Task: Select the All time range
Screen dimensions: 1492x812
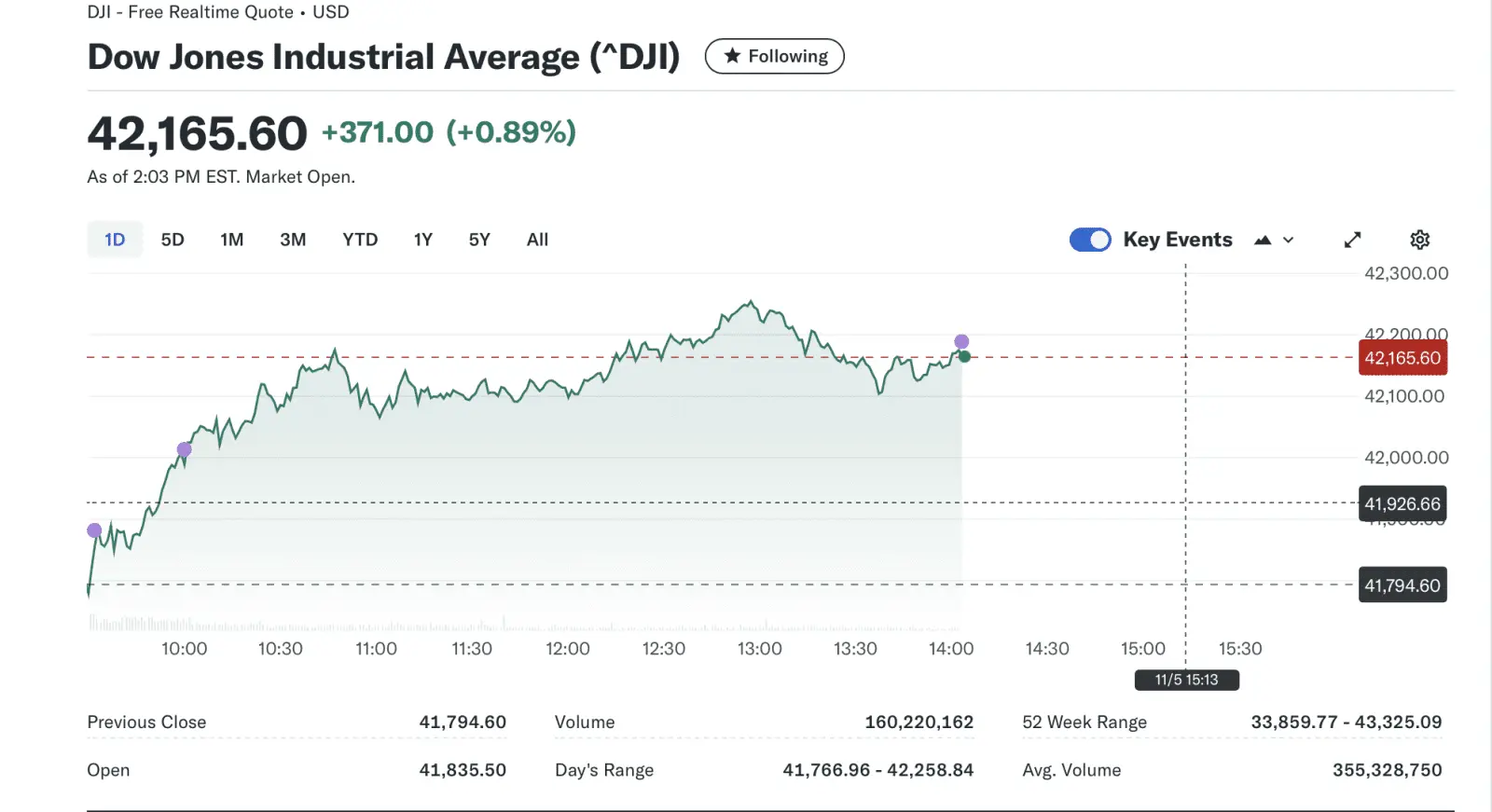Action: [x=537, y=240]
